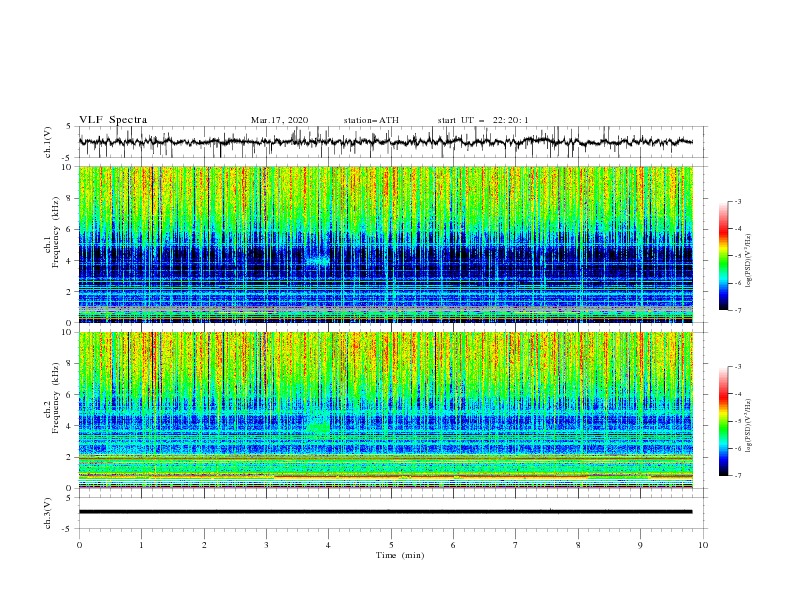The image size is (792, 612).
Task: Click the ch.2 "Frequency (kHz)" axis label
Action: [x=56, y=397]
